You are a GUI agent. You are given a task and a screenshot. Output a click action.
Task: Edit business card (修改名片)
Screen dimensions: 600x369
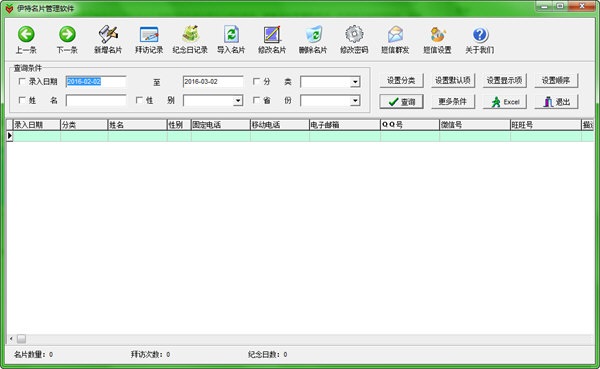(272, 40)
